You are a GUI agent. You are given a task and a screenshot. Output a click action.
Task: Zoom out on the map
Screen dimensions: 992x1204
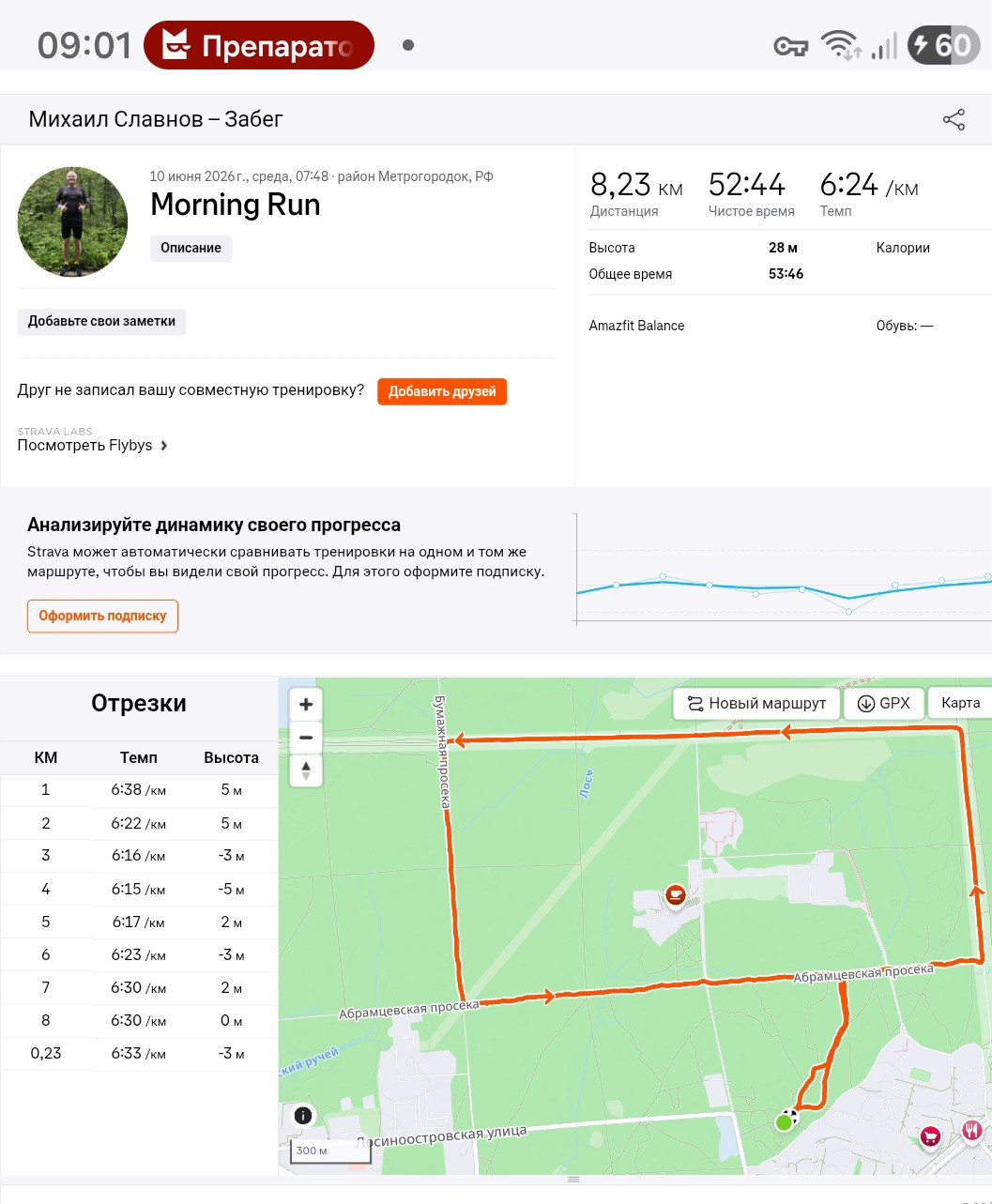coord(306,738)
